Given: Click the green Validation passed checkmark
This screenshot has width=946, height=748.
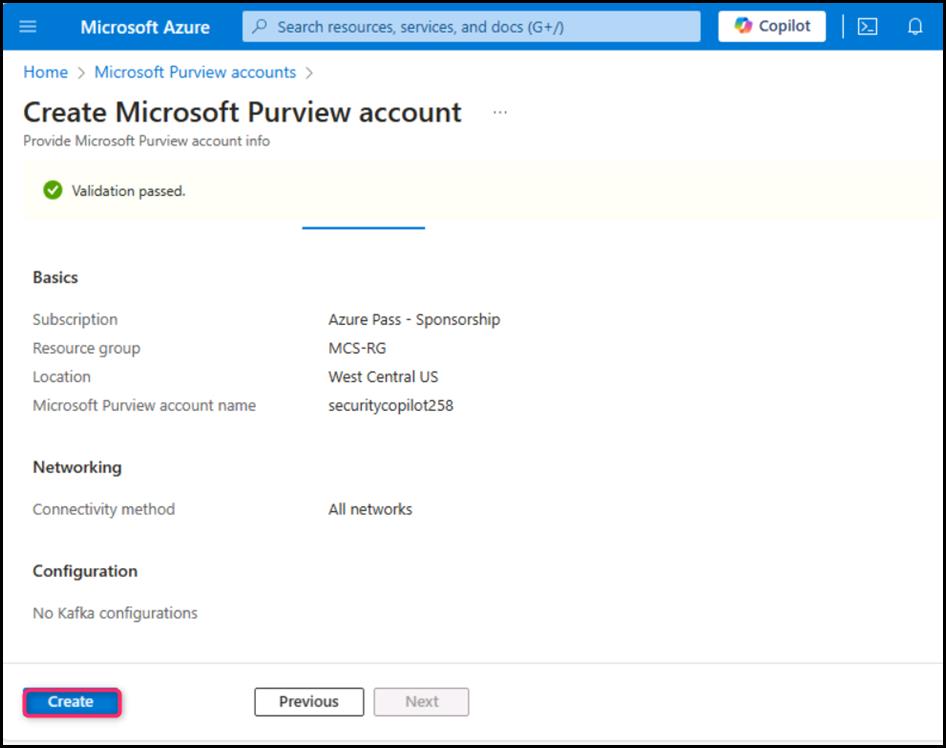Looking at the screenshot, I should click(x=53, y=190).
